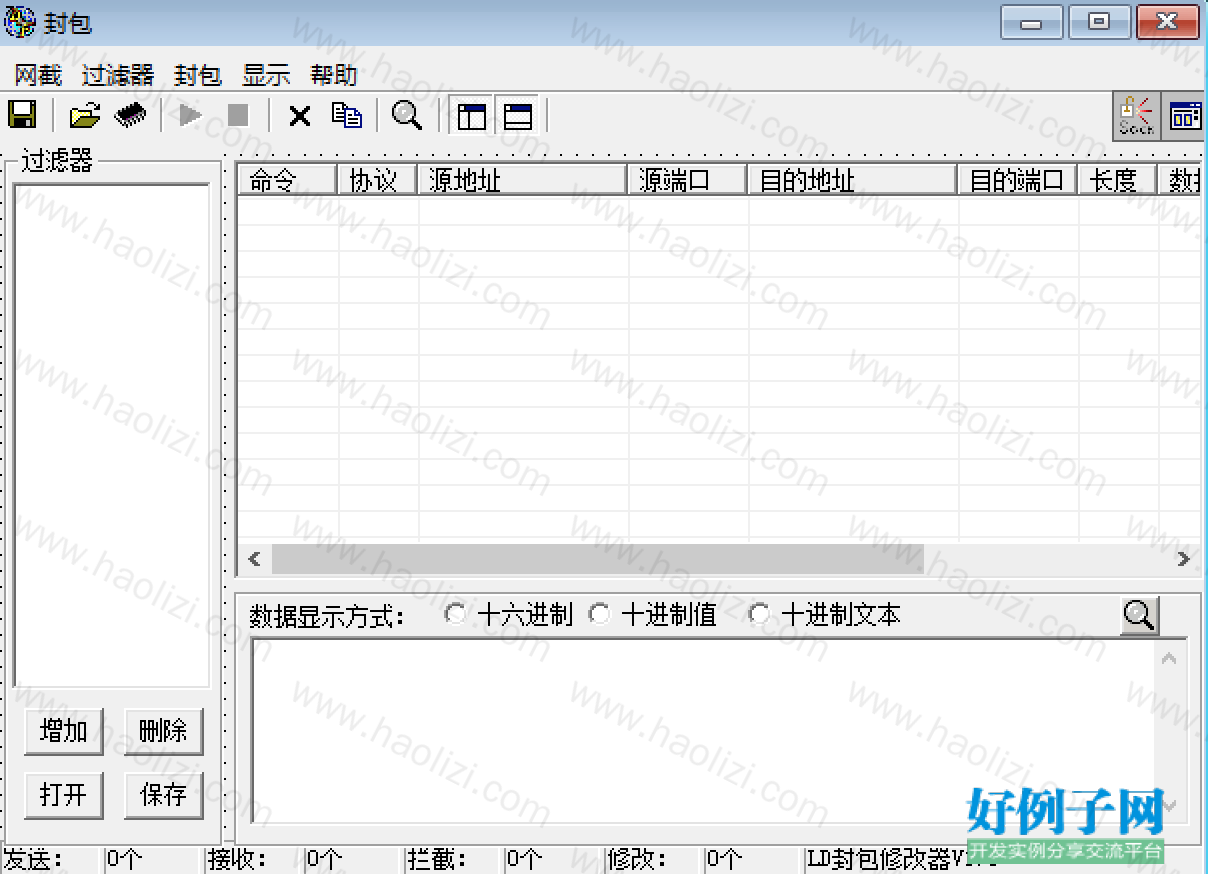Click inside the packet data text area
This screenshot has height=874, width=1208.
702,730
